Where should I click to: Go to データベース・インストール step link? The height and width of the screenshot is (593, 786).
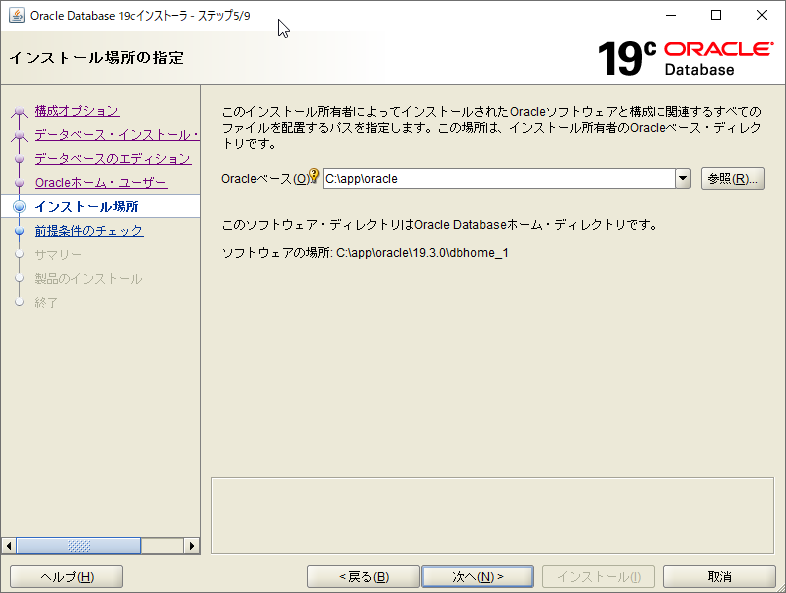[x=117, y=135]
